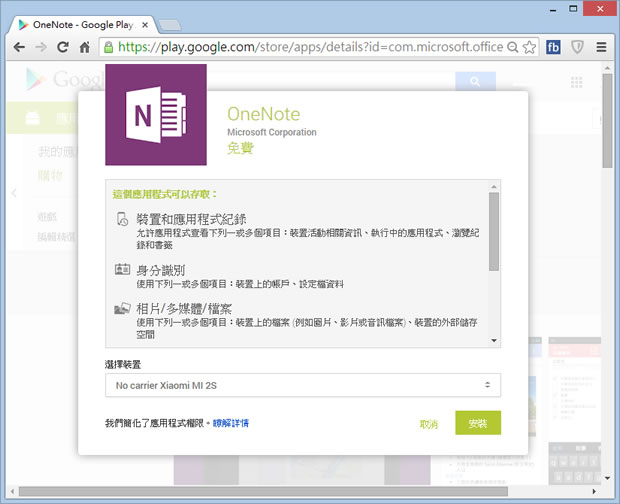Go to browser home page
Image resolution: width=620 pixels, height=504 pixels.
[85, 46]
